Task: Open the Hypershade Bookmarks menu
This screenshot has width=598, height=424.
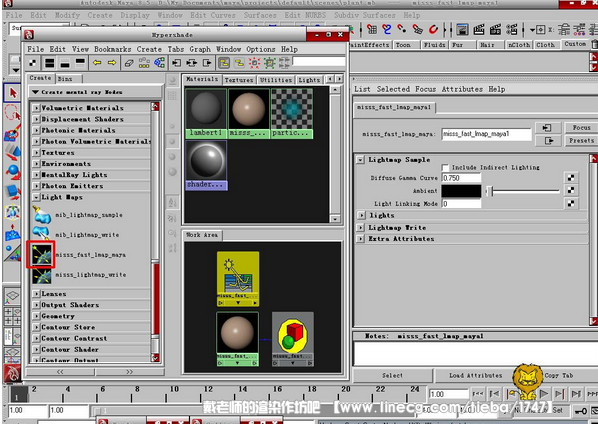Action: coord(113,49)
